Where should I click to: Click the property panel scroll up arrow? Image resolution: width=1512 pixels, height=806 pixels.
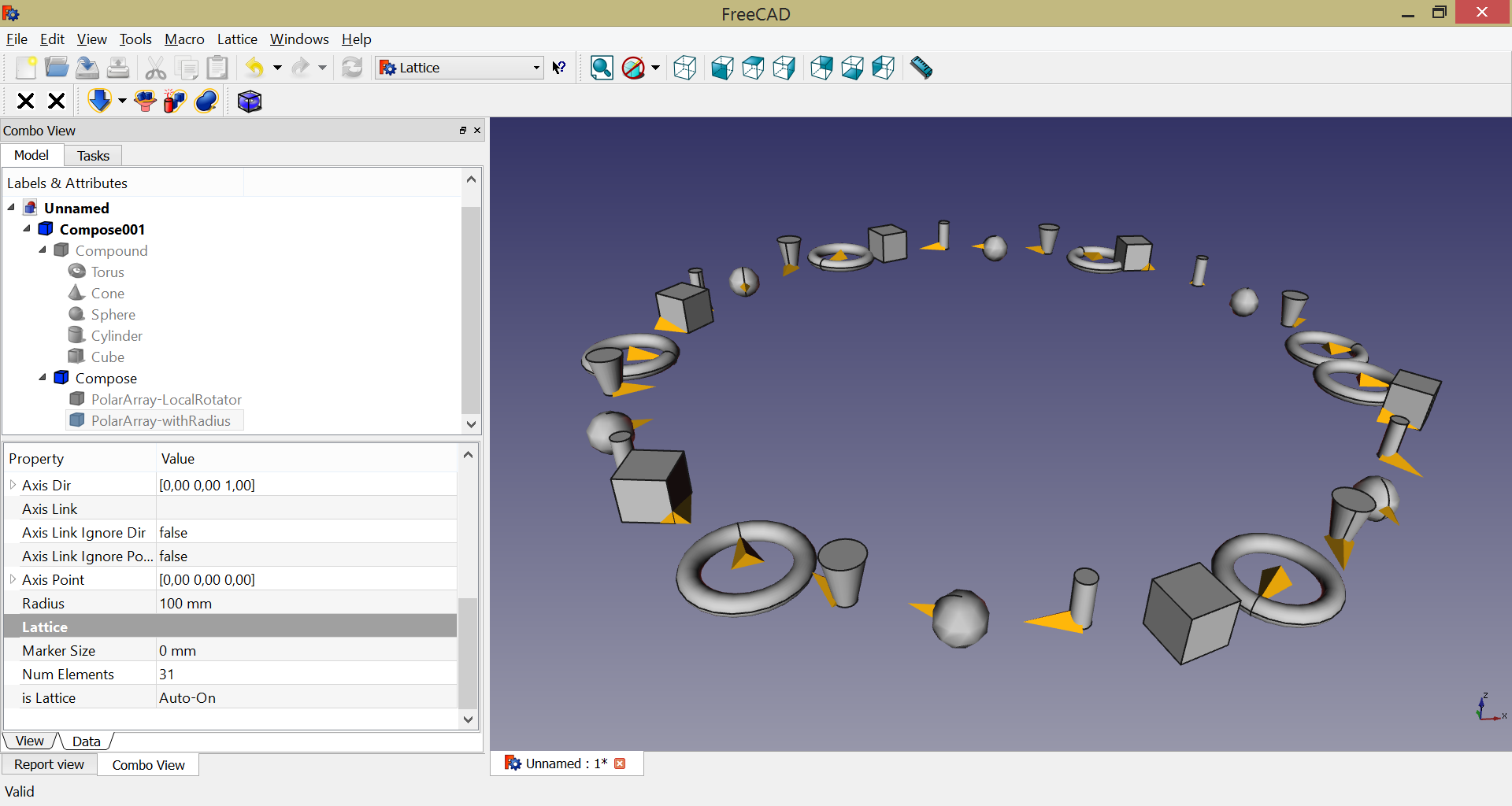(x=468, y=455)
